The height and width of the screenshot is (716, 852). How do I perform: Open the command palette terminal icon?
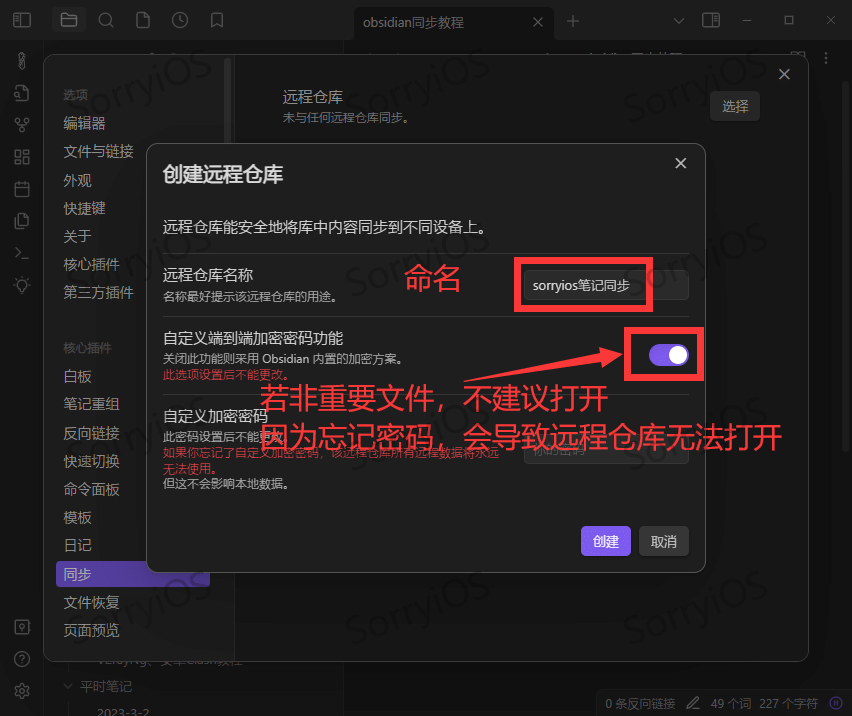[21, 252]
